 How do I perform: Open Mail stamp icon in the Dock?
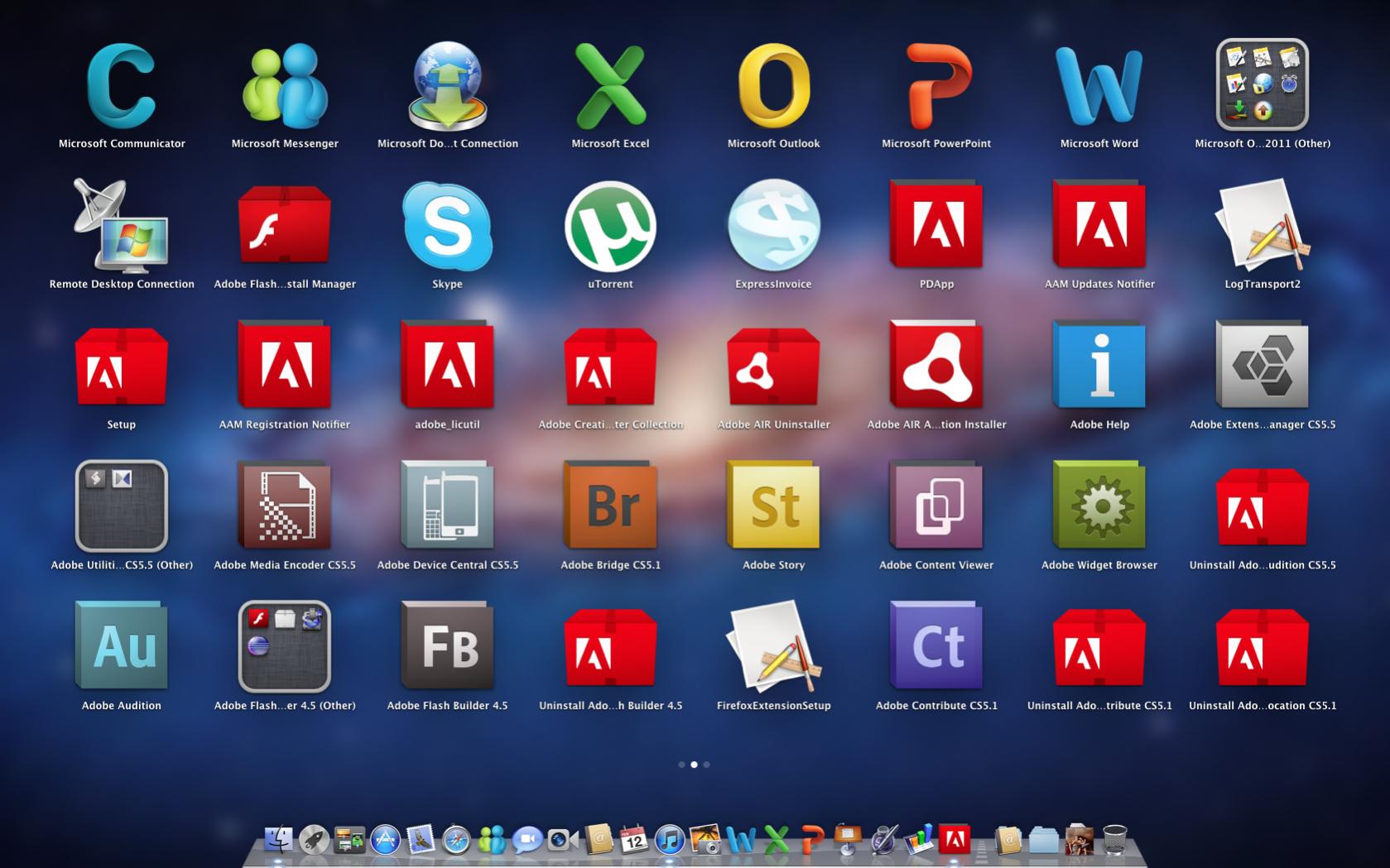click(x=421, y=840)
